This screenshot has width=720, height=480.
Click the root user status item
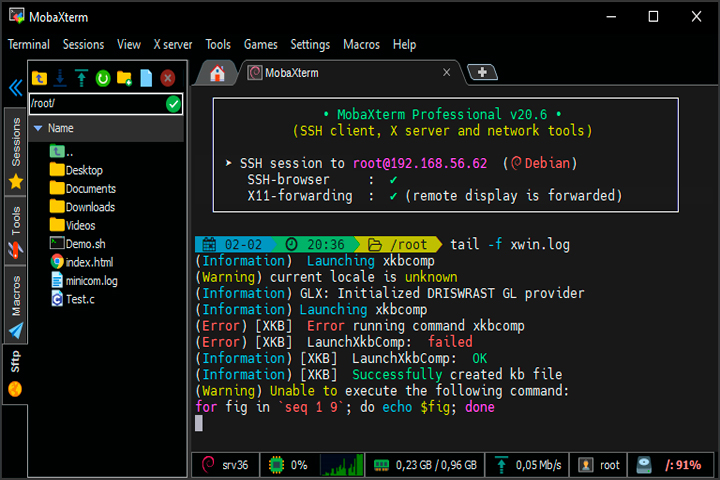click(599, 465)
